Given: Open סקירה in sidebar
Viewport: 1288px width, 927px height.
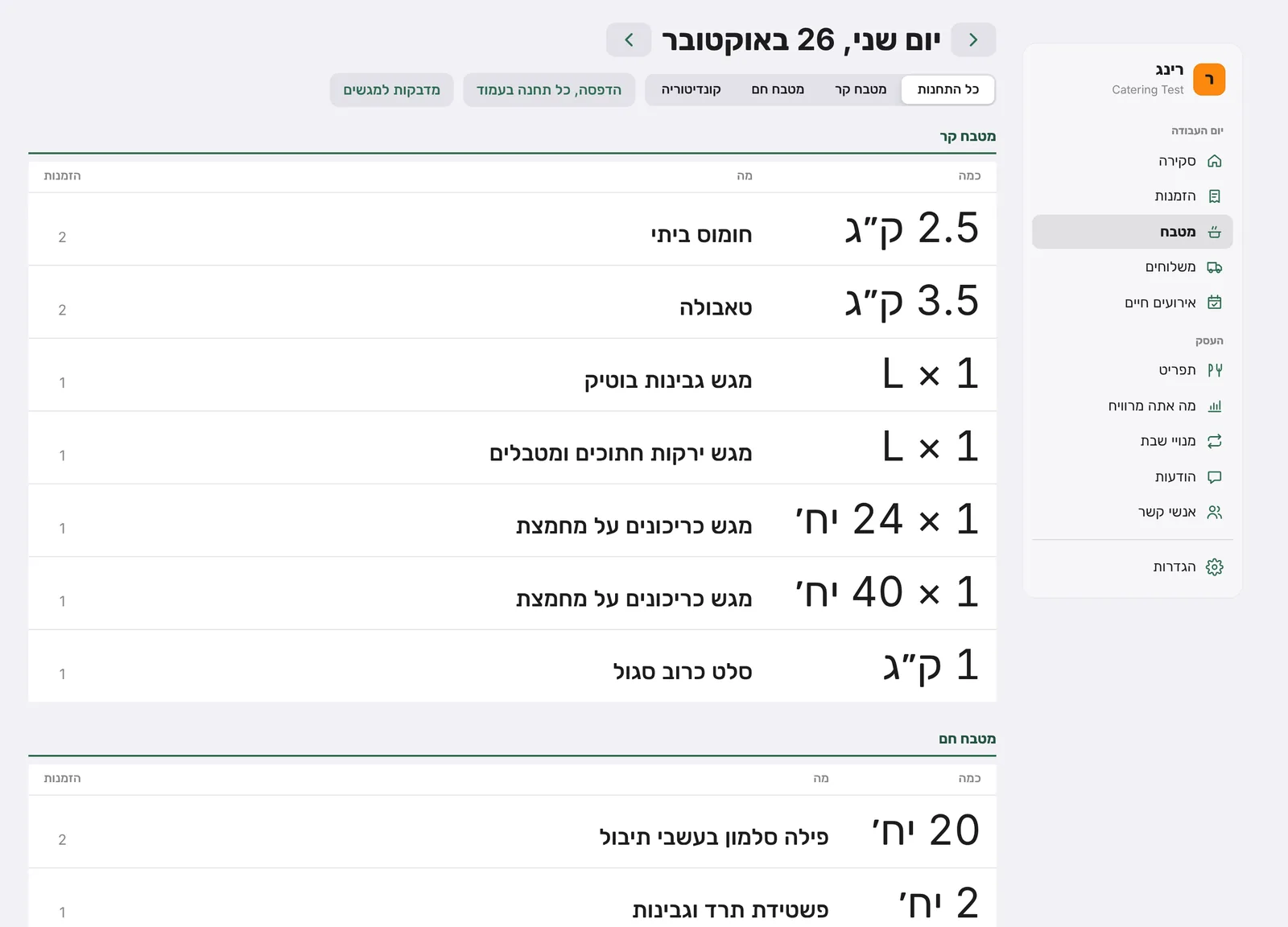Looking at the screenshot, I should click(x=1133, y=161).
